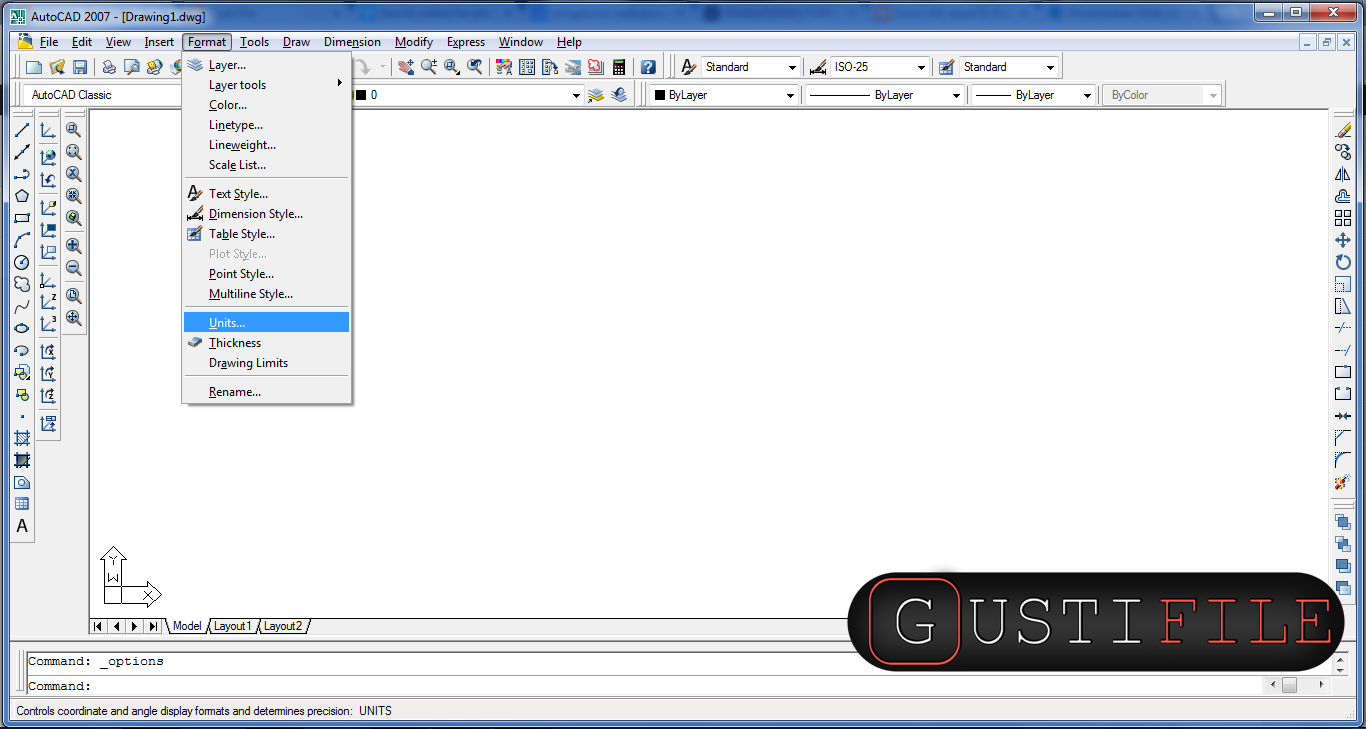This screenshot has width=1366, height=729.
Task: Select the Rectangle draw tool
Action: click(x=22, y=218)
